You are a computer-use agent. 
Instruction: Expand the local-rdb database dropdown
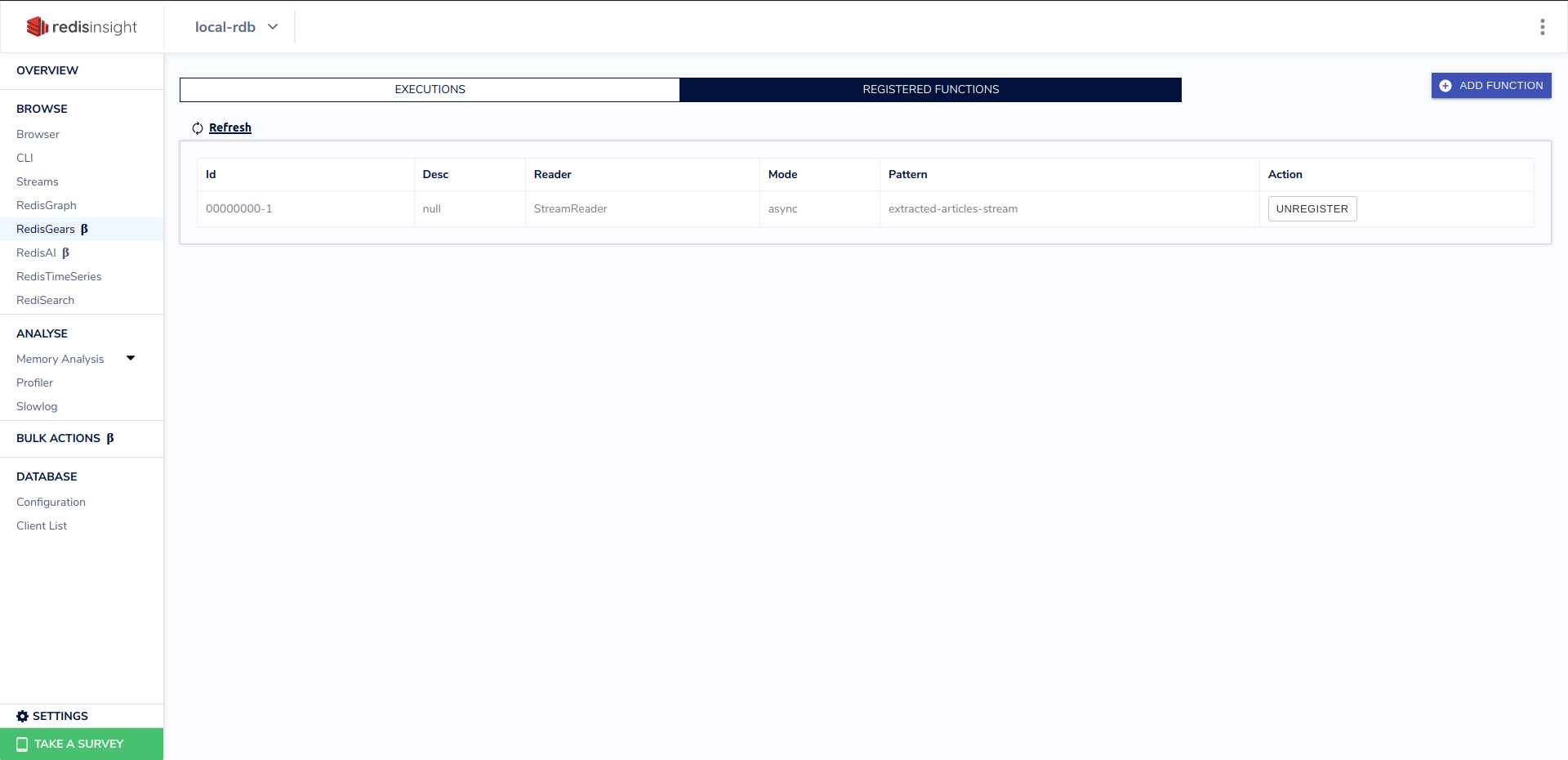[x=237, y=27]
